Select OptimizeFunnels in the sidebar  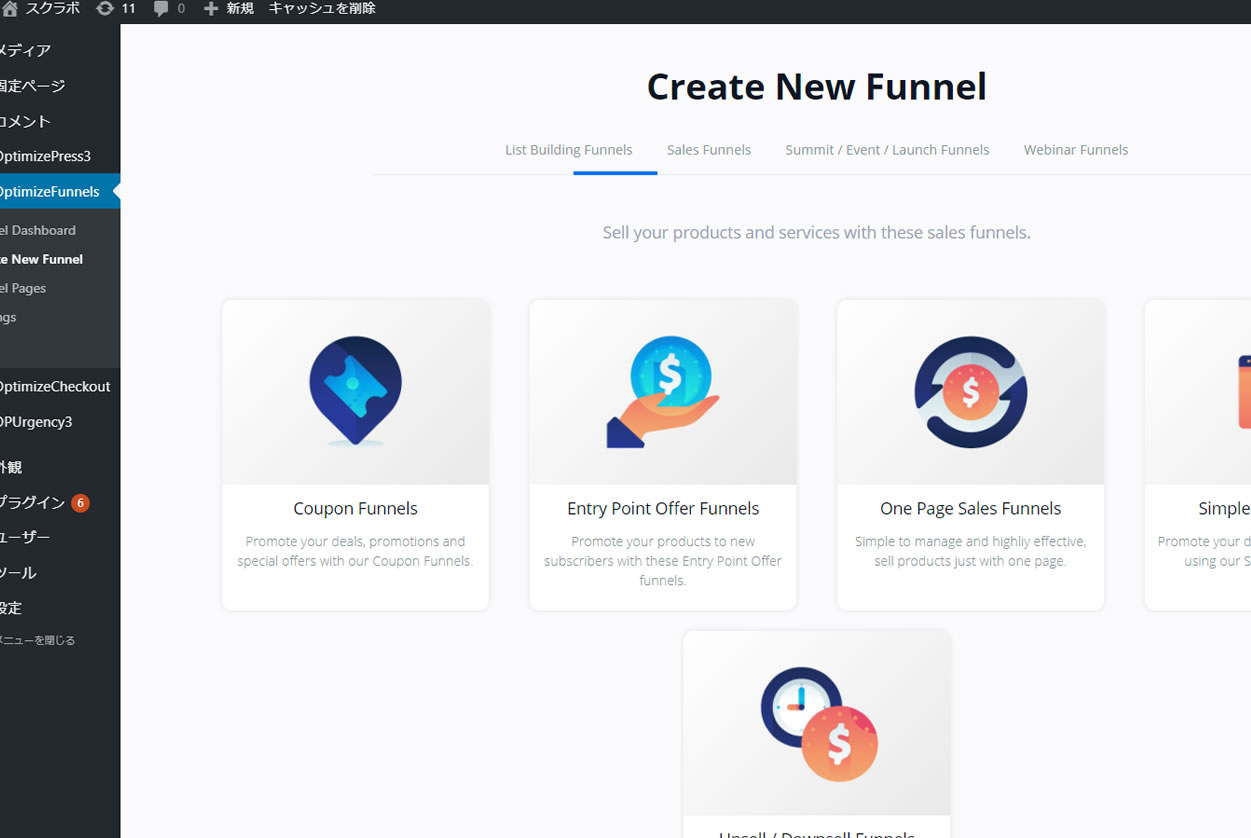[x=60, y=191]
